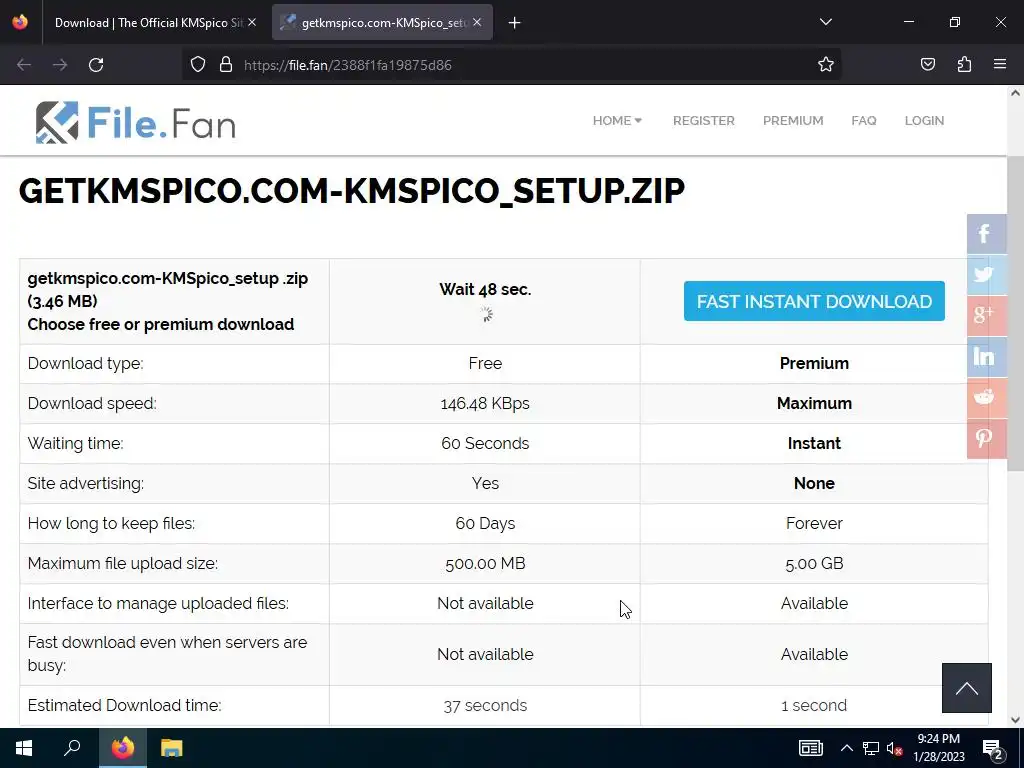
Task: Reload the current page
Action: 96,65
